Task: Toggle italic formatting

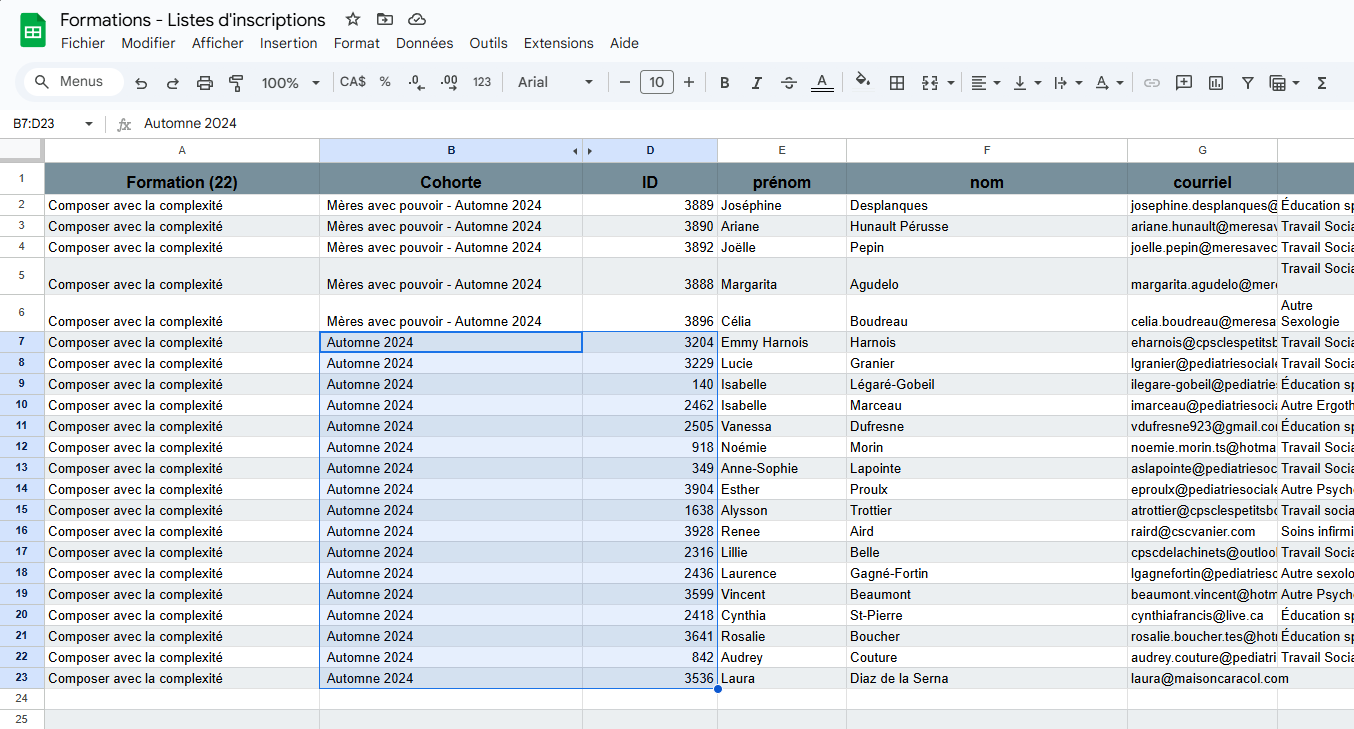Action: tap(757, 83)
